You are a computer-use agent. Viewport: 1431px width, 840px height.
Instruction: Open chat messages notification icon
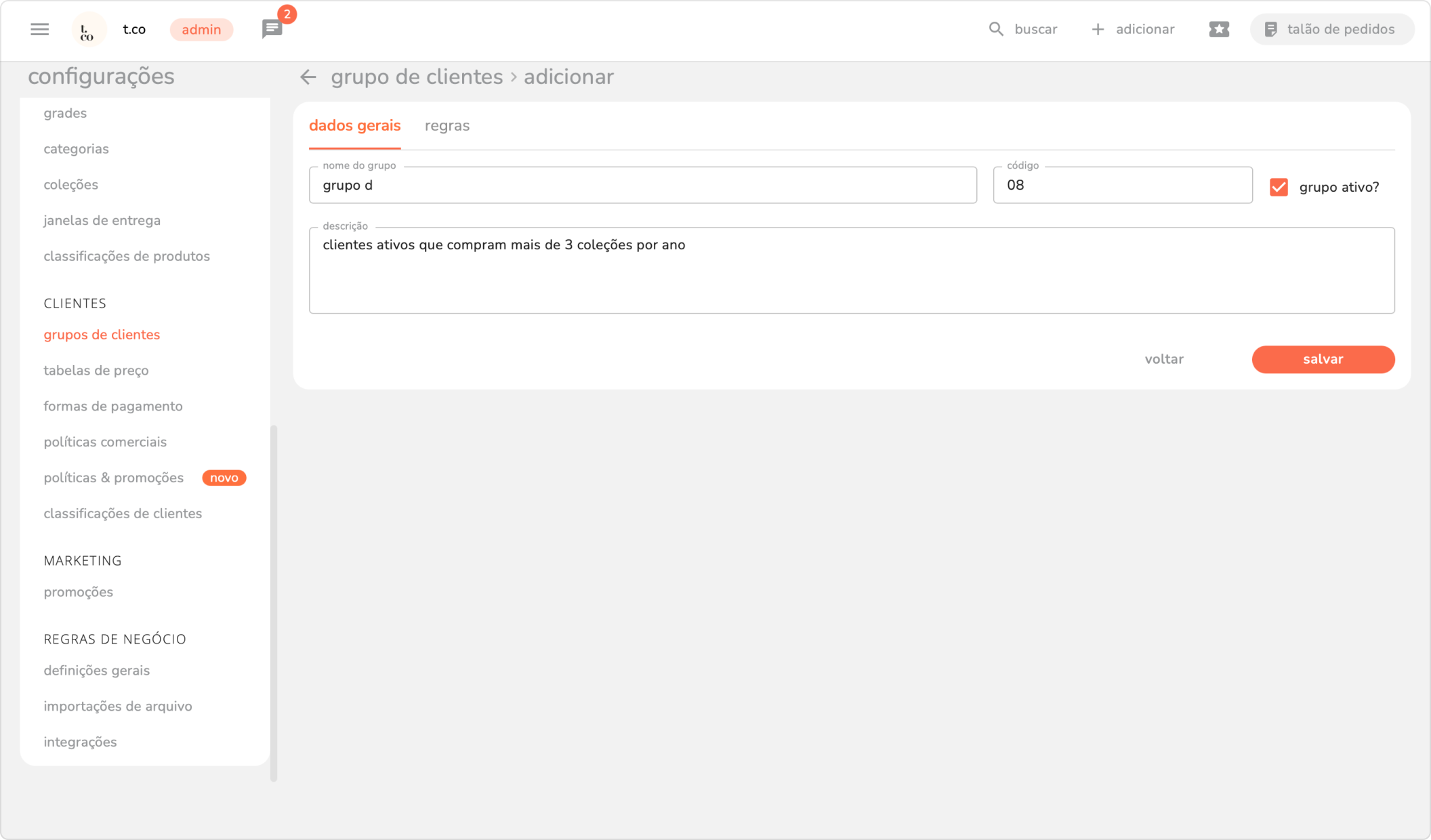[x=272, y=29]
